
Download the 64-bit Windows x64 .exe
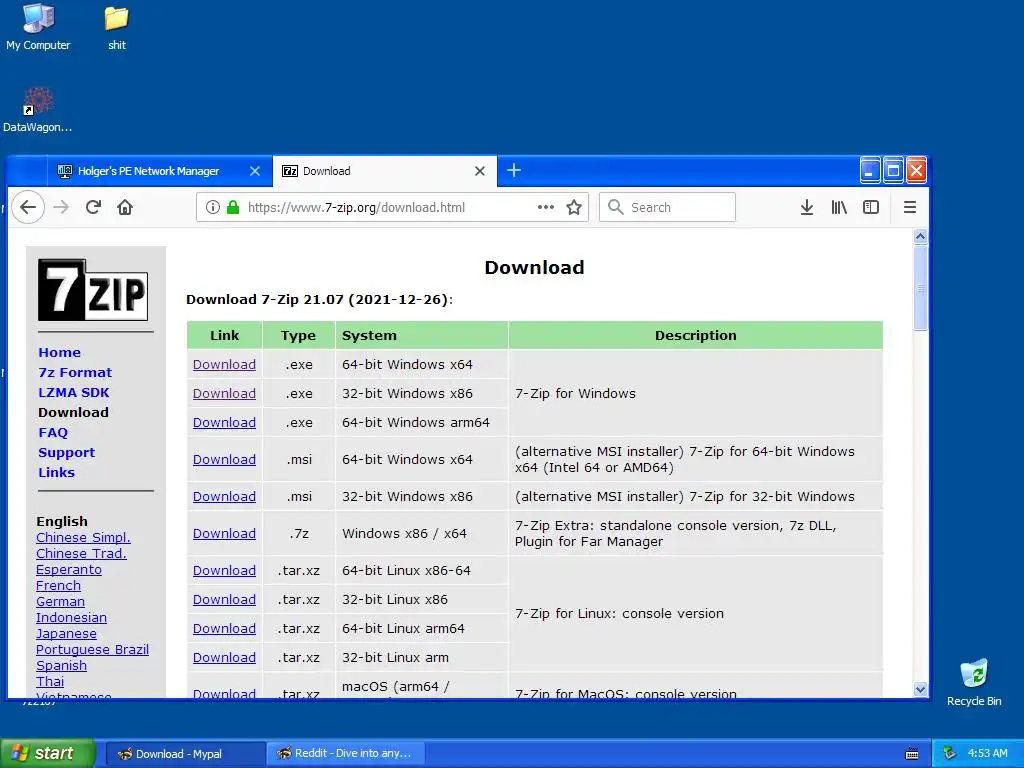(224, 364)
